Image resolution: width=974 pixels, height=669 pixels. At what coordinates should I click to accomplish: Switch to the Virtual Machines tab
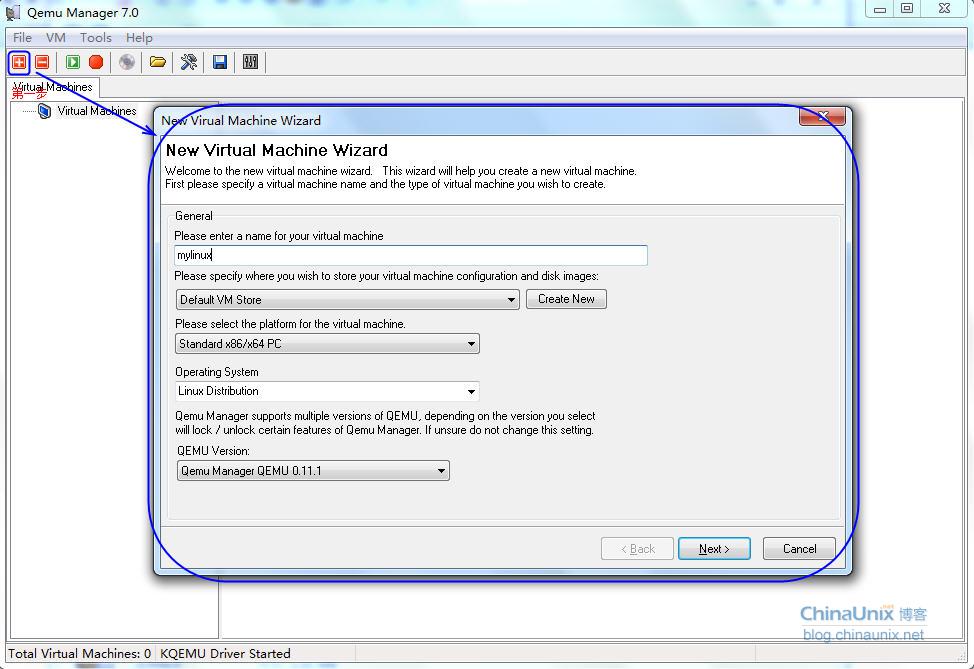(x=53, y=87)
